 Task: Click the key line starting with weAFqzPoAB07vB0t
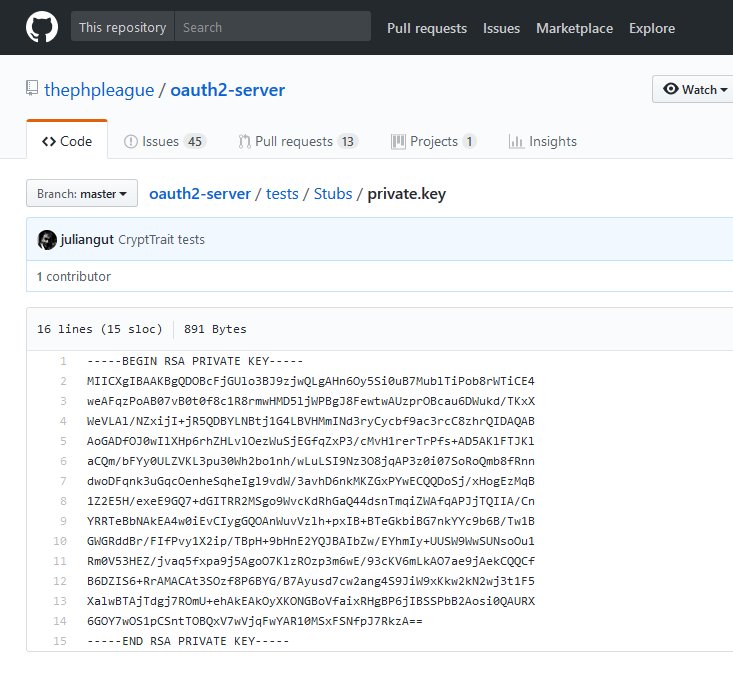tap(311, 401)
